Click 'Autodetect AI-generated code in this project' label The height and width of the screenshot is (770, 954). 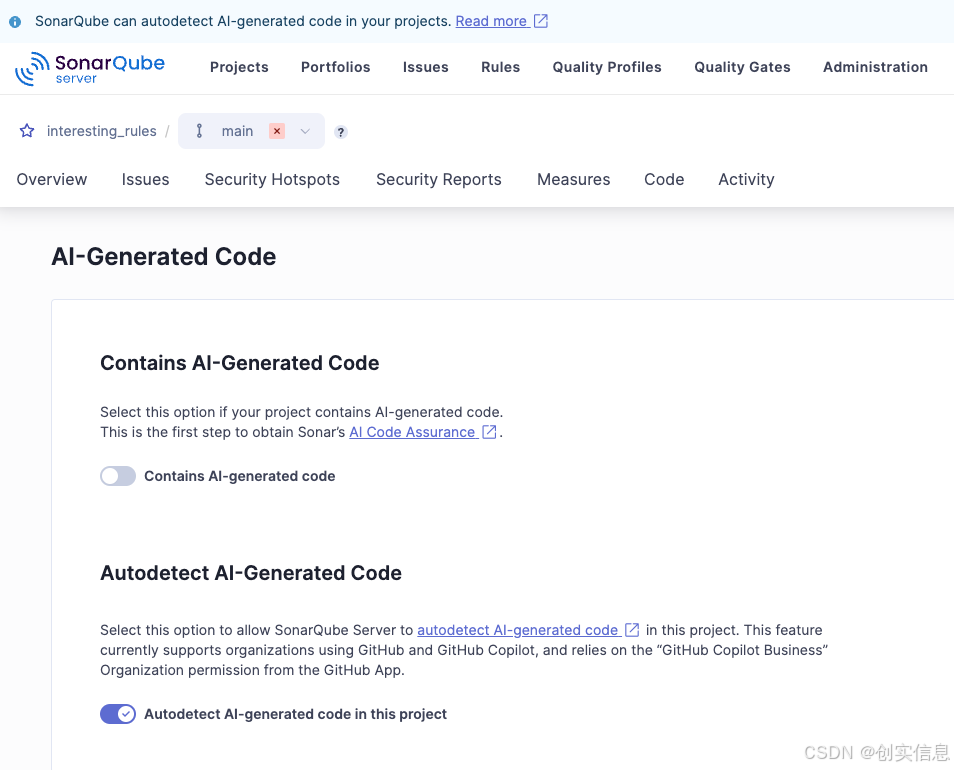(296, 713)
